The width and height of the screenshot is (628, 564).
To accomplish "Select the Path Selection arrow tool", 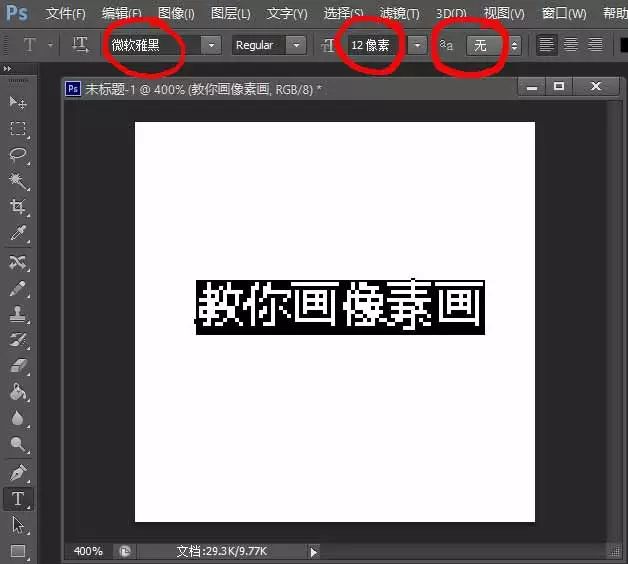I will 18,525.
